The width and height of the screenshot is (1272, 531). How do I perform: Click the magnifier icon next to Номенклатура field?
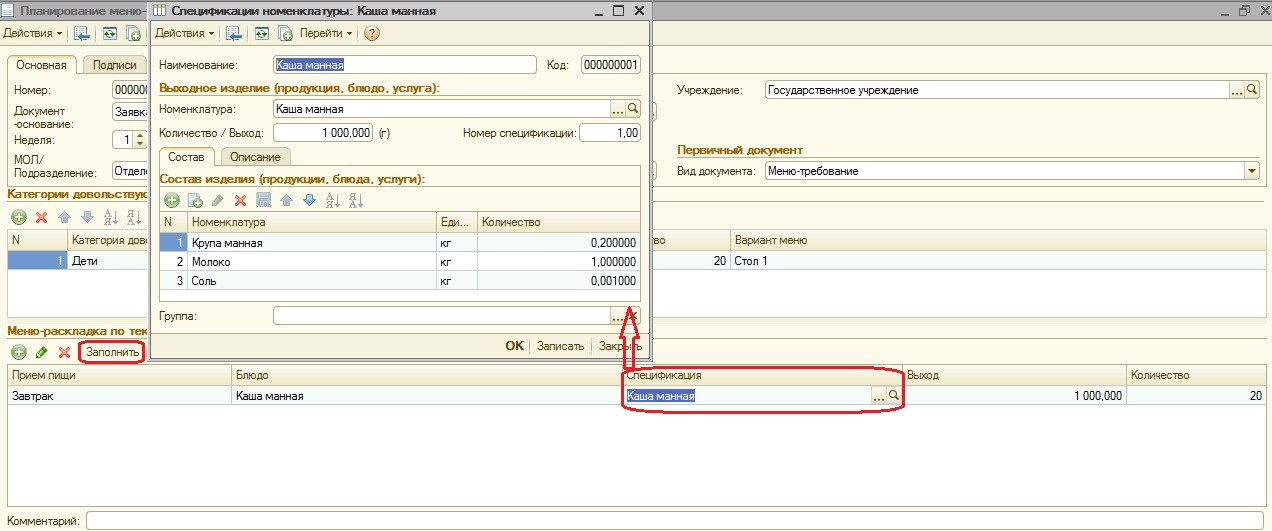[x=632, y=108]
